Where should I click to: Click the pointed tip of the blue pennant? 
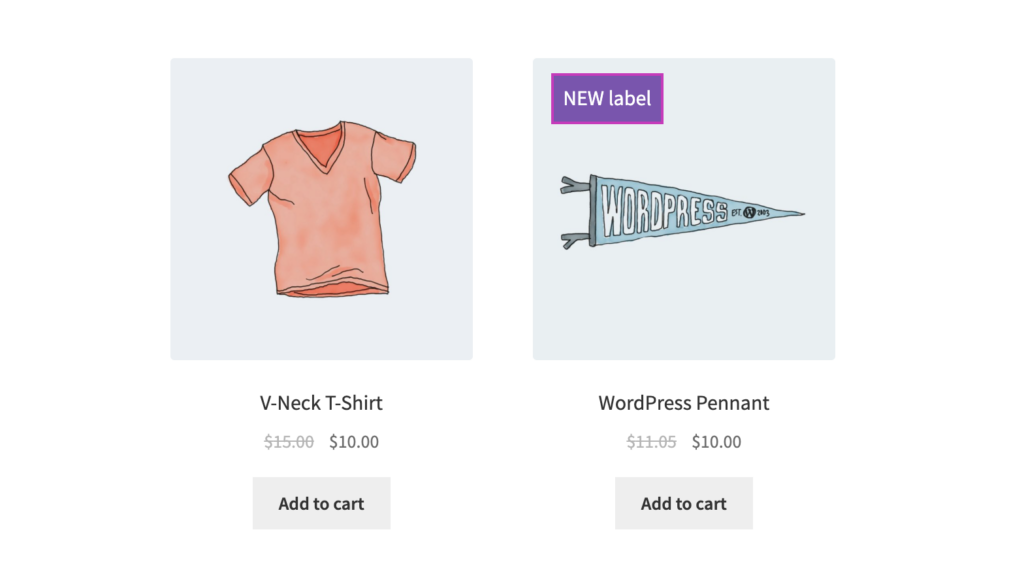793,213
